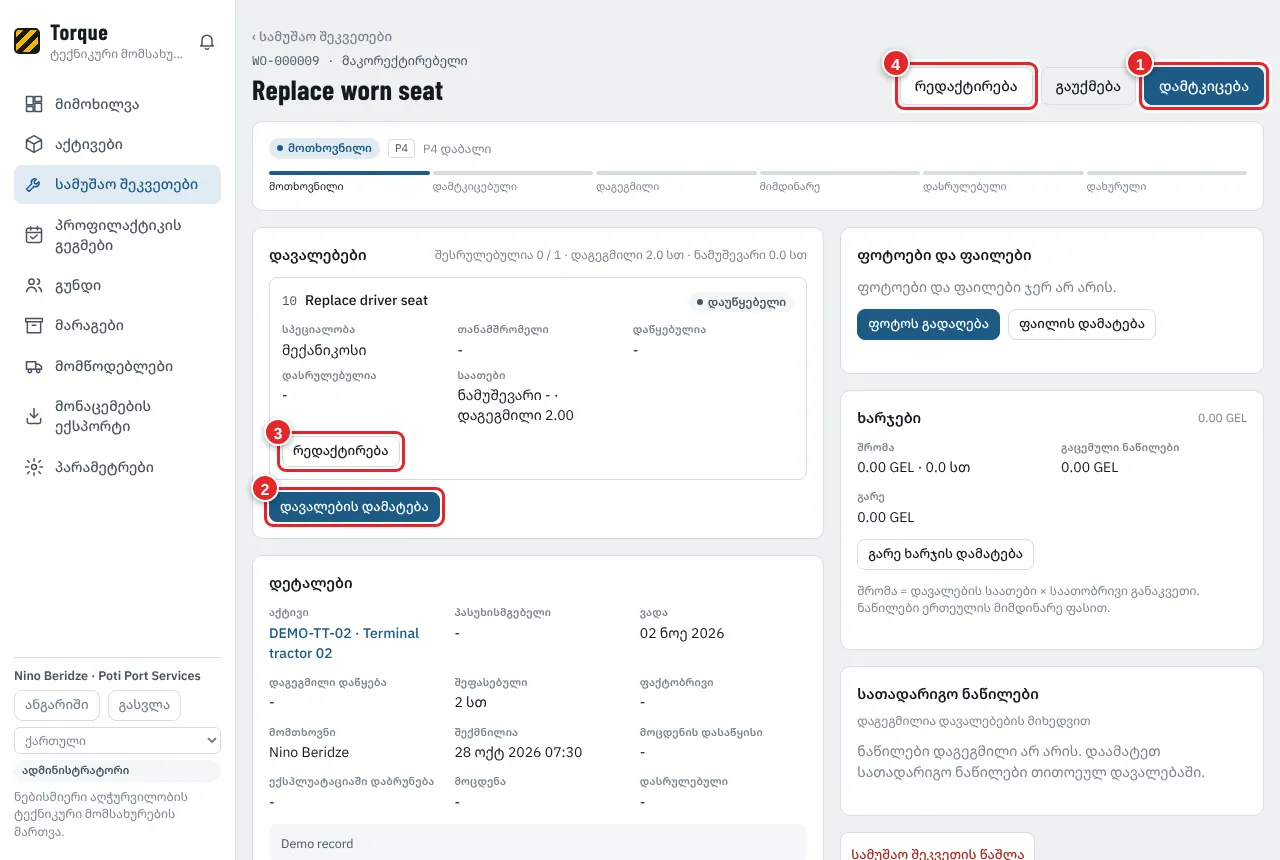Click the მომწოდებლები truck icon

(x=34, y=367)
